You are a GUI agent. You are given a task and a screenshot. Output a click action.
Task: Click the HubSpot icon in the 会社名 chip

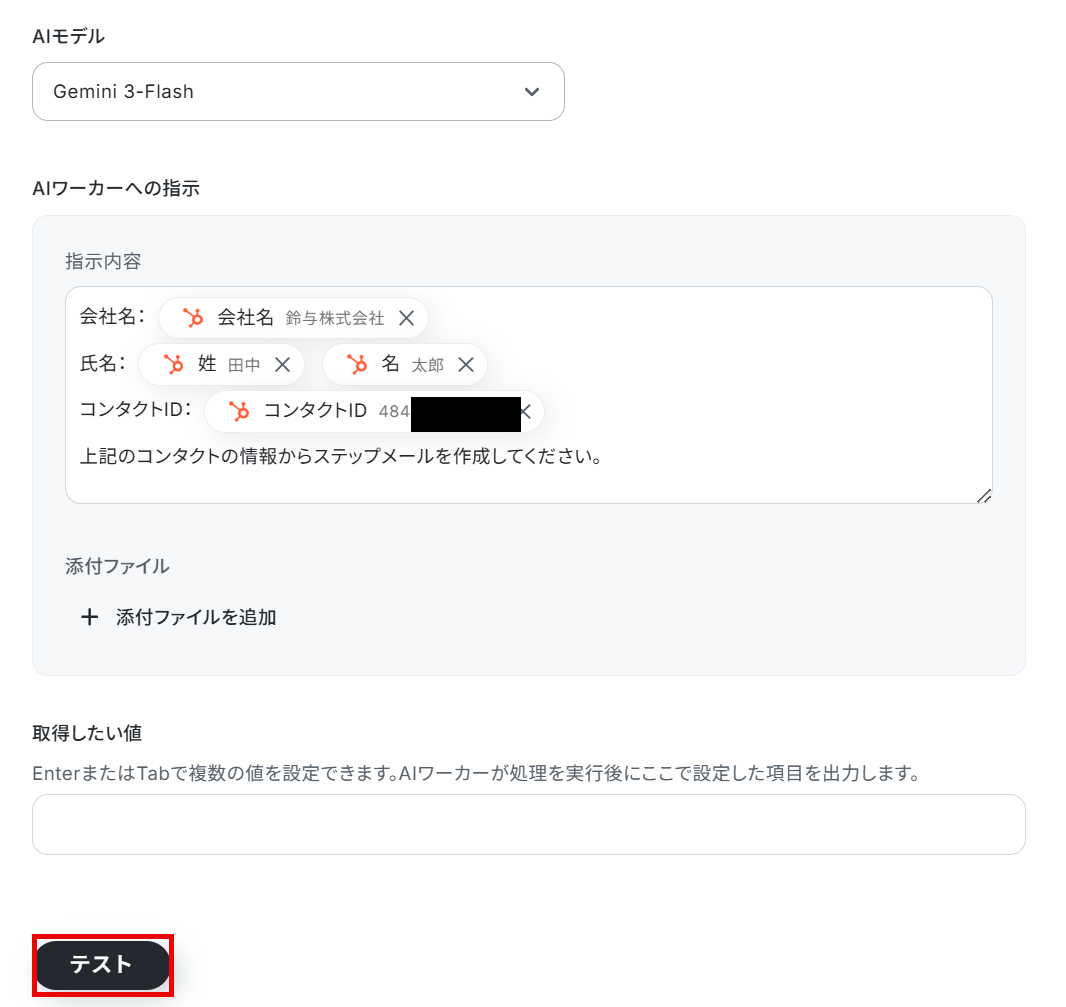pyautogui.click(x=193, y=318)
